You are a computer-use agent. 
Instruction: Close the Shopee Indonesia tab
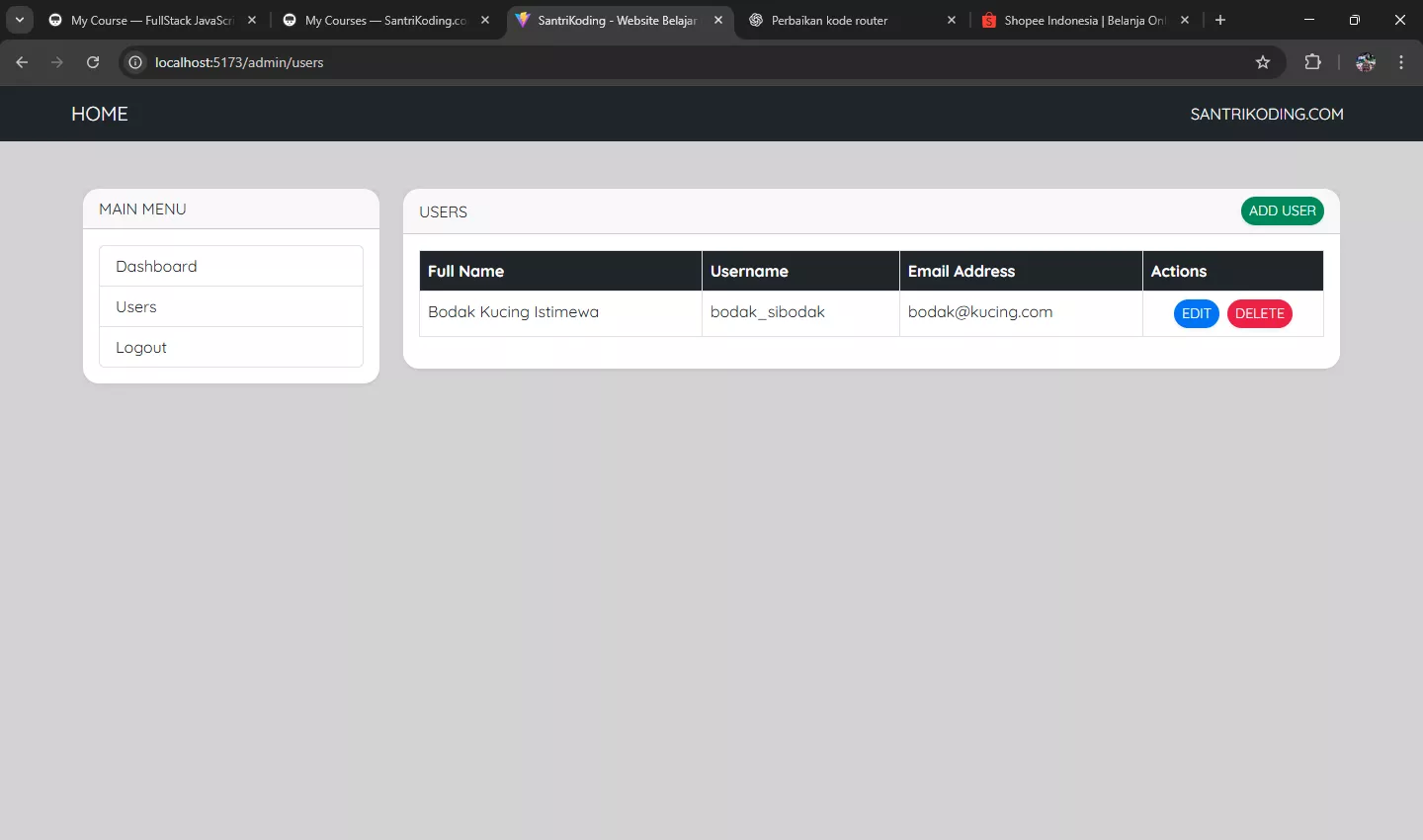coord(1185,20)
